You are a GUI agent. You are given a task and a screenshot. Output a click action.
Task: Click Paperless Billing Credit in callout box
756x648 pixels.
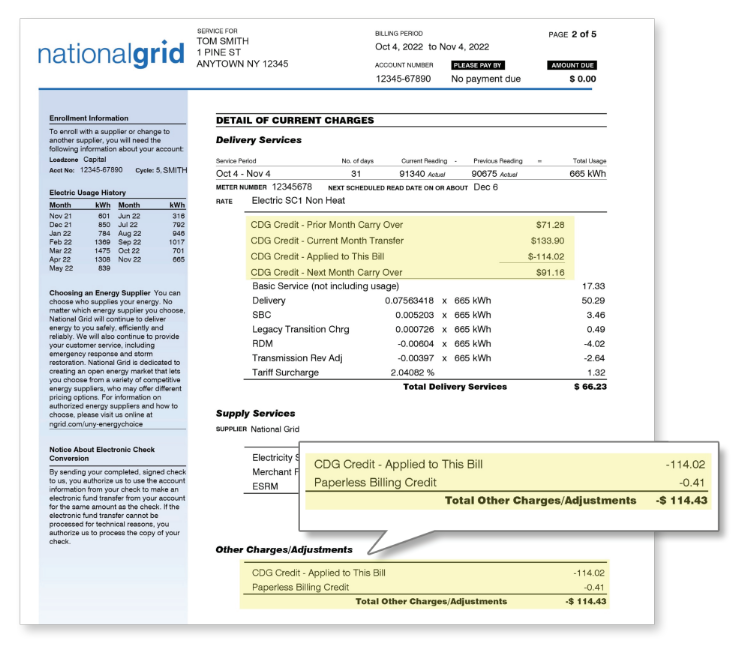click(375, 483)
